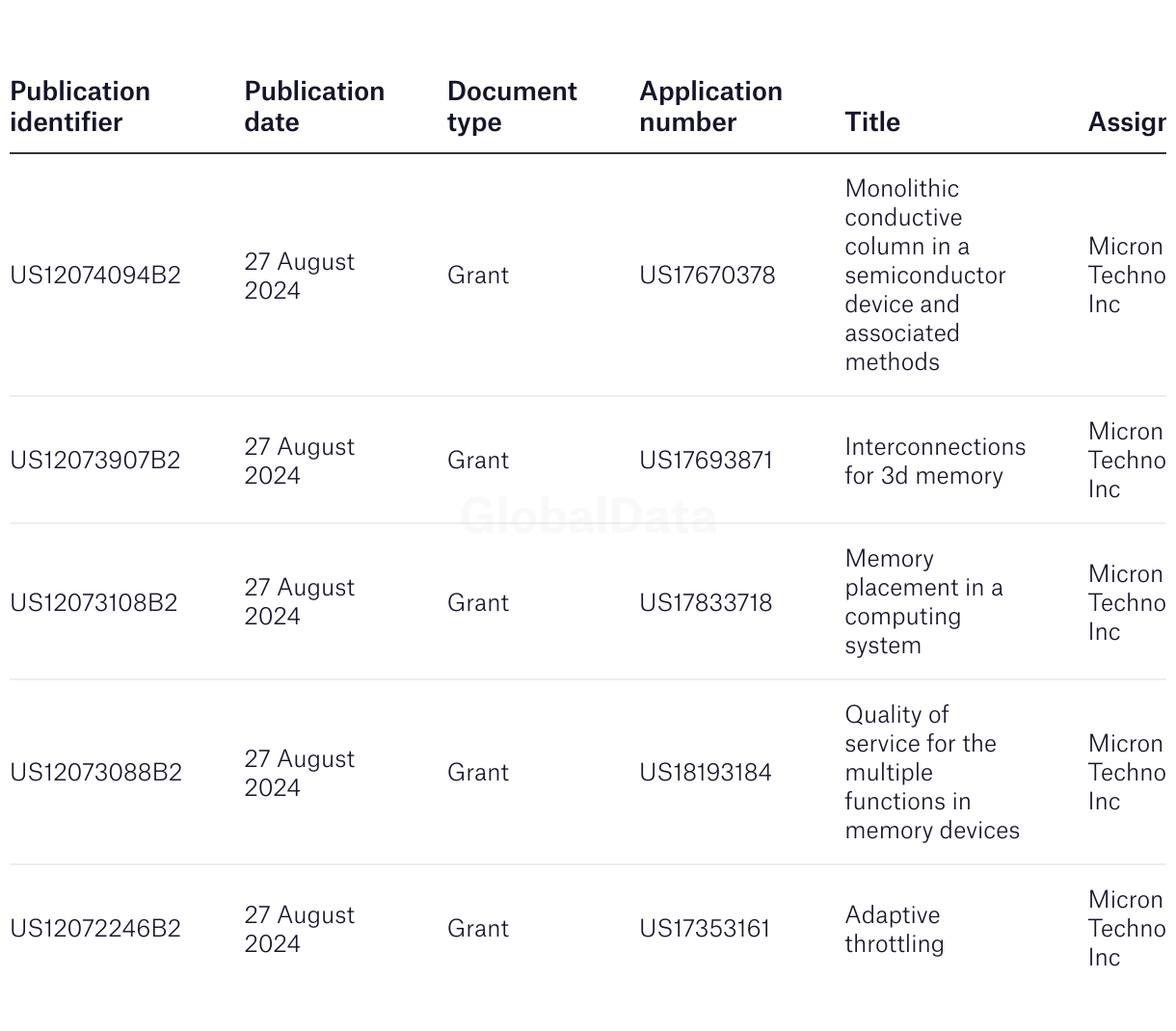1176x1031 pixels.
Task: Click the title Adaptive throttling
Action: (x=894, y=930)
